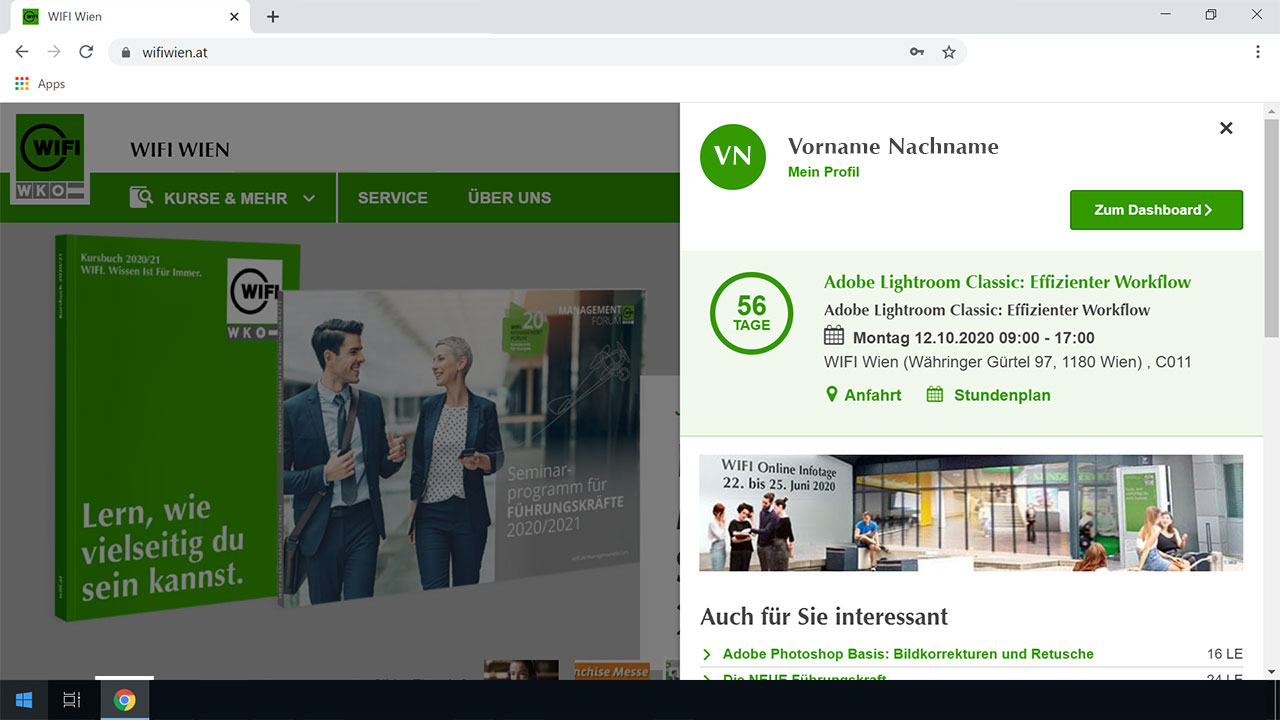Open the course search icon beside KURSE & MEHR
1280x720 pixels.
tap(141, 197)
